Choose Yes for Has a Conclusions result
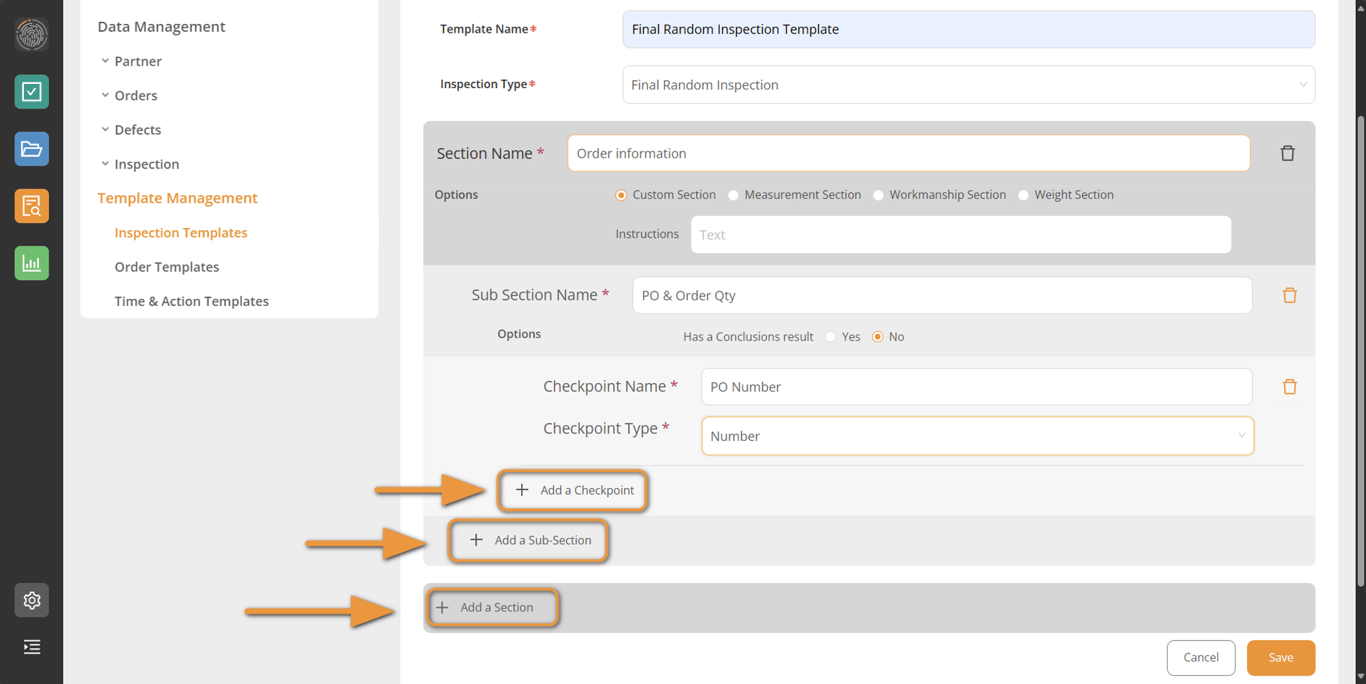 831,337
